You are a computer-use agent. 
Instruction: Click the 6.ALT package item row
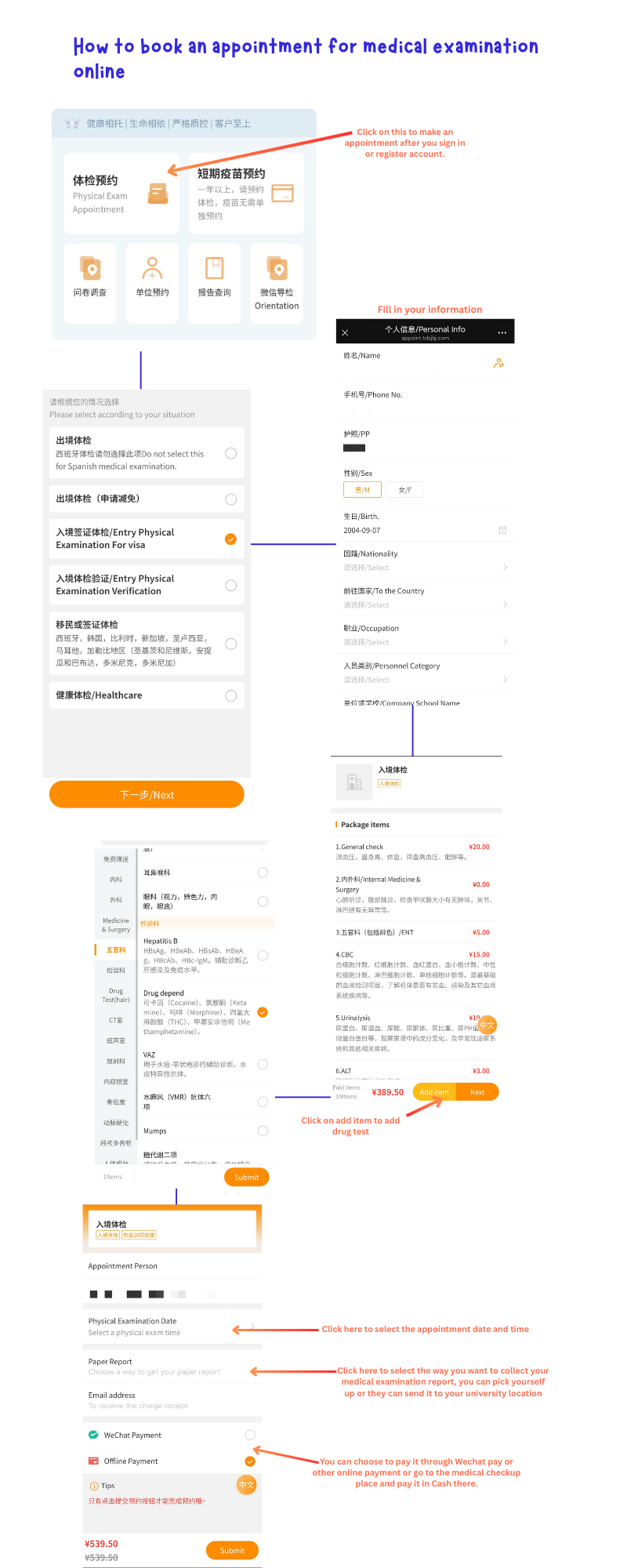[415, 1070]
